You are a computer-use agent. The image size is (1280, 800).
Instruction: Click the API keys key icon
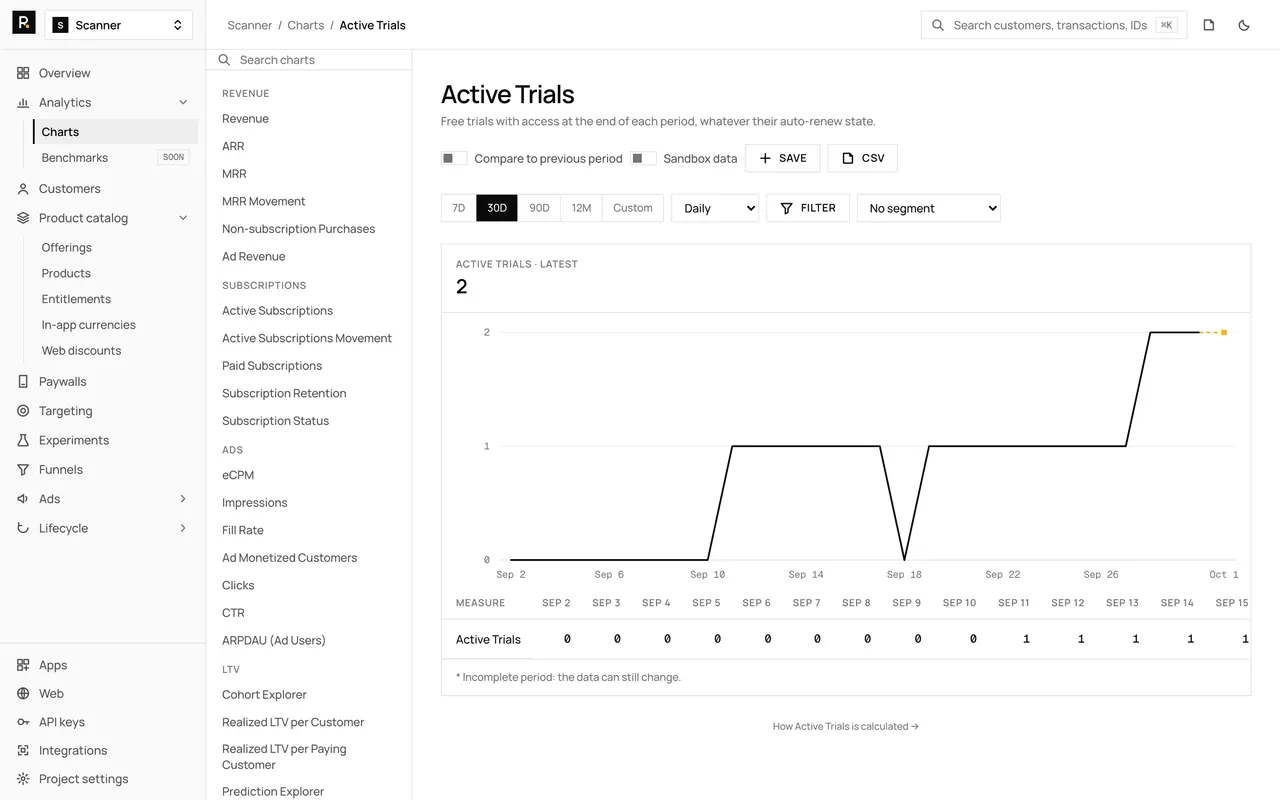click(23, 722)
